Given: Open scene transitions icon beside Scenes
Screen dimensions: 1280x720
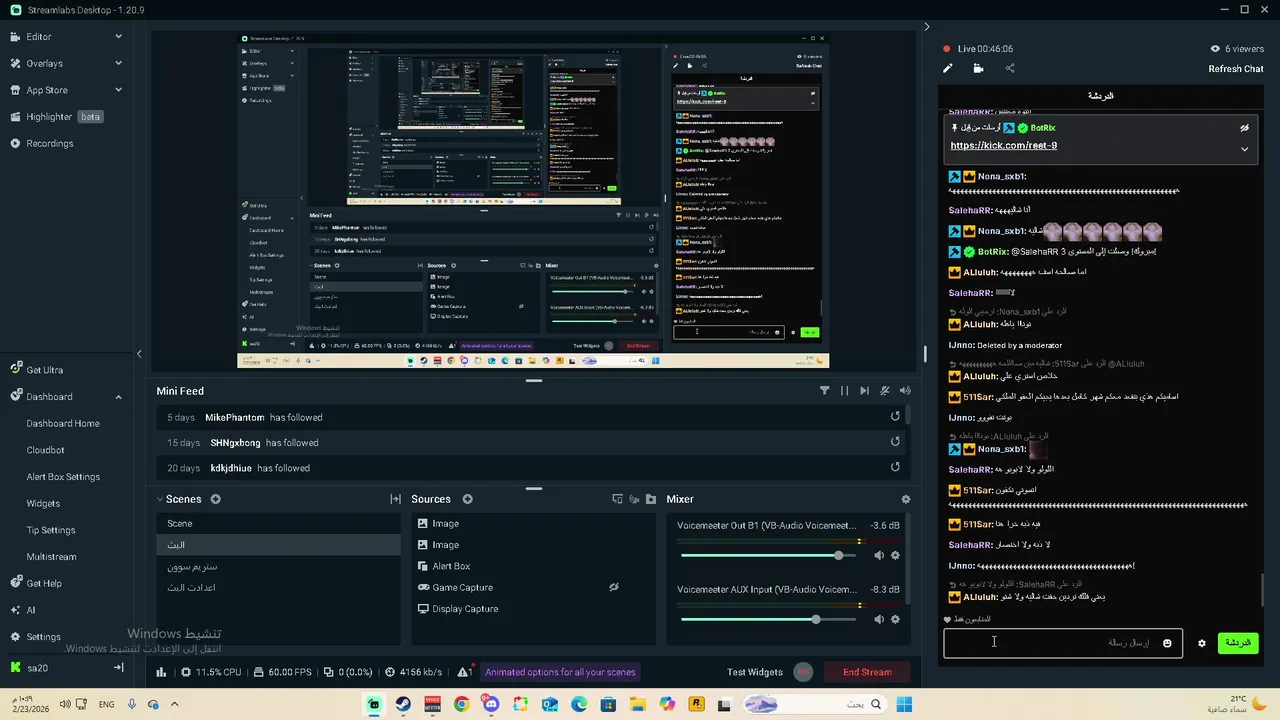Looking at the screenshot, I should tap(395, 499).
